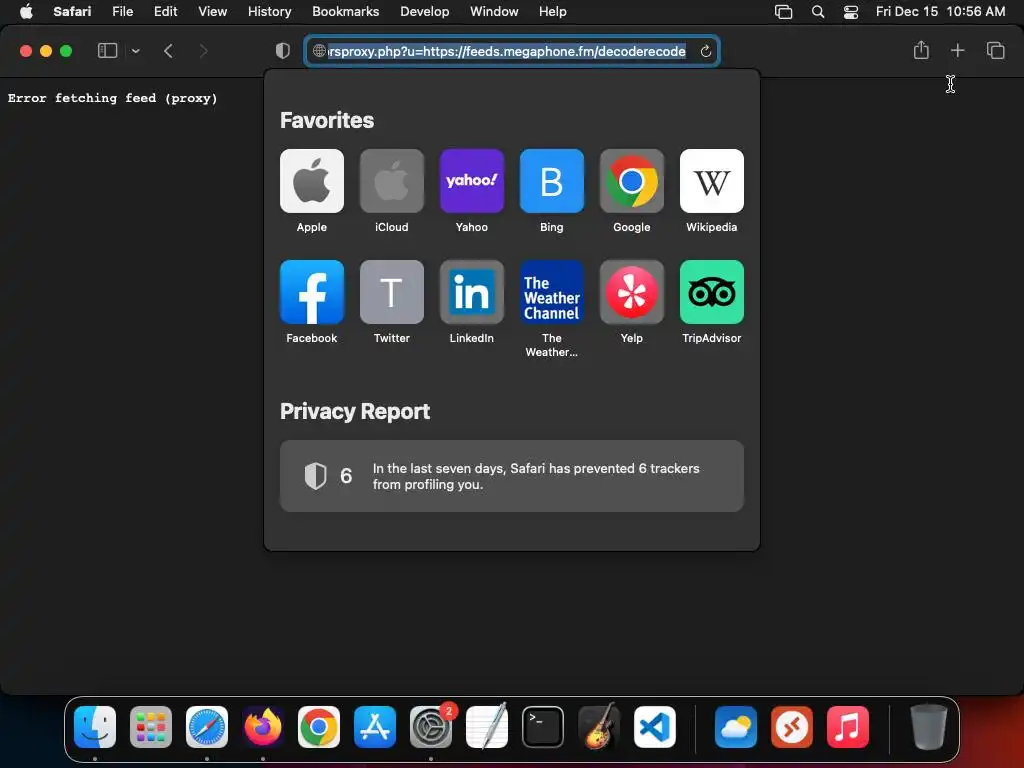
Task: Open Control Center in the menu bar
Action: click(851, 11)
